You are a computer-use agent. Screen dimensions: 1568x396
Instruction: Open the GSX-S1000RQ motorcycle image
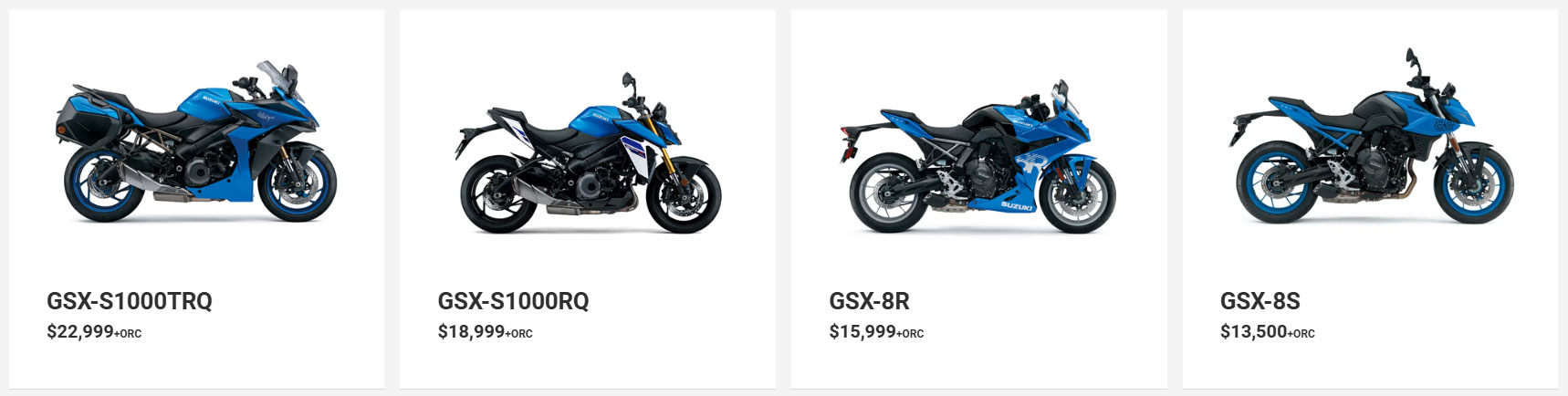point(589,152)
